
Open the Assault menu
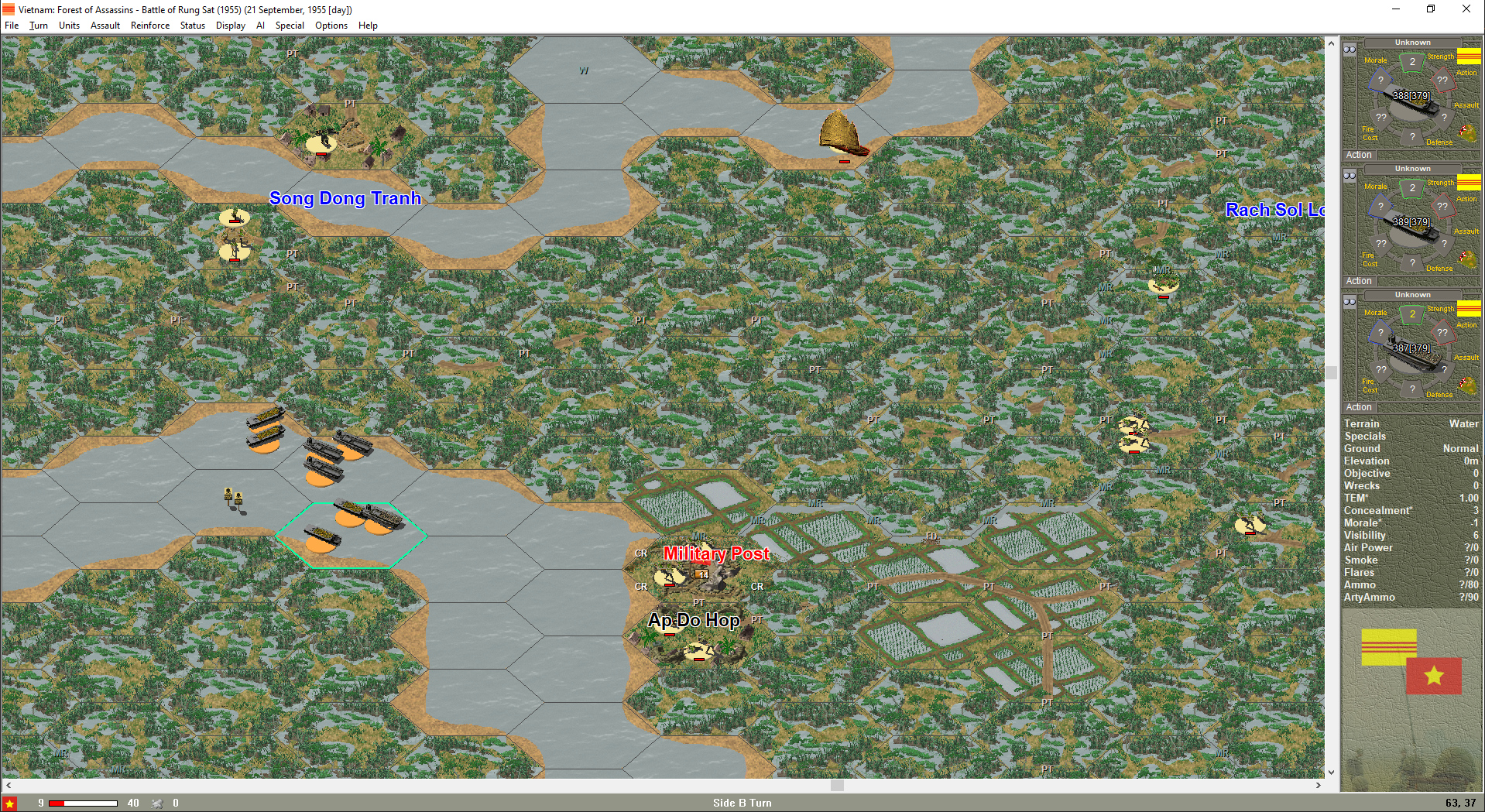click(x=105, y=26)
